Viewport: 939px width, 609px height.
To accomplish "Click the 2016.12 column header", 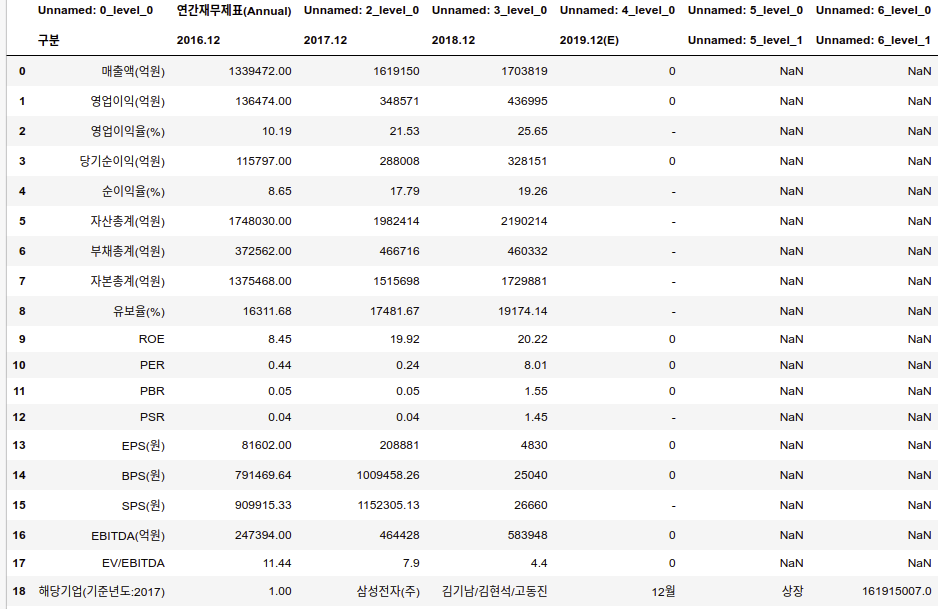I will (198, 40).
